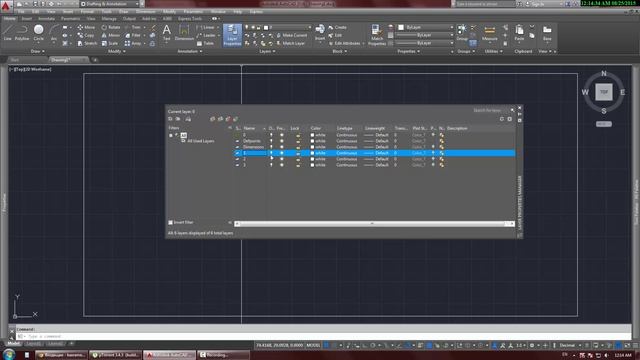The height and width of the screenshot is (360, 640).
Task: Toggle Lock for Defpoints layer
Action: [298, 141]
